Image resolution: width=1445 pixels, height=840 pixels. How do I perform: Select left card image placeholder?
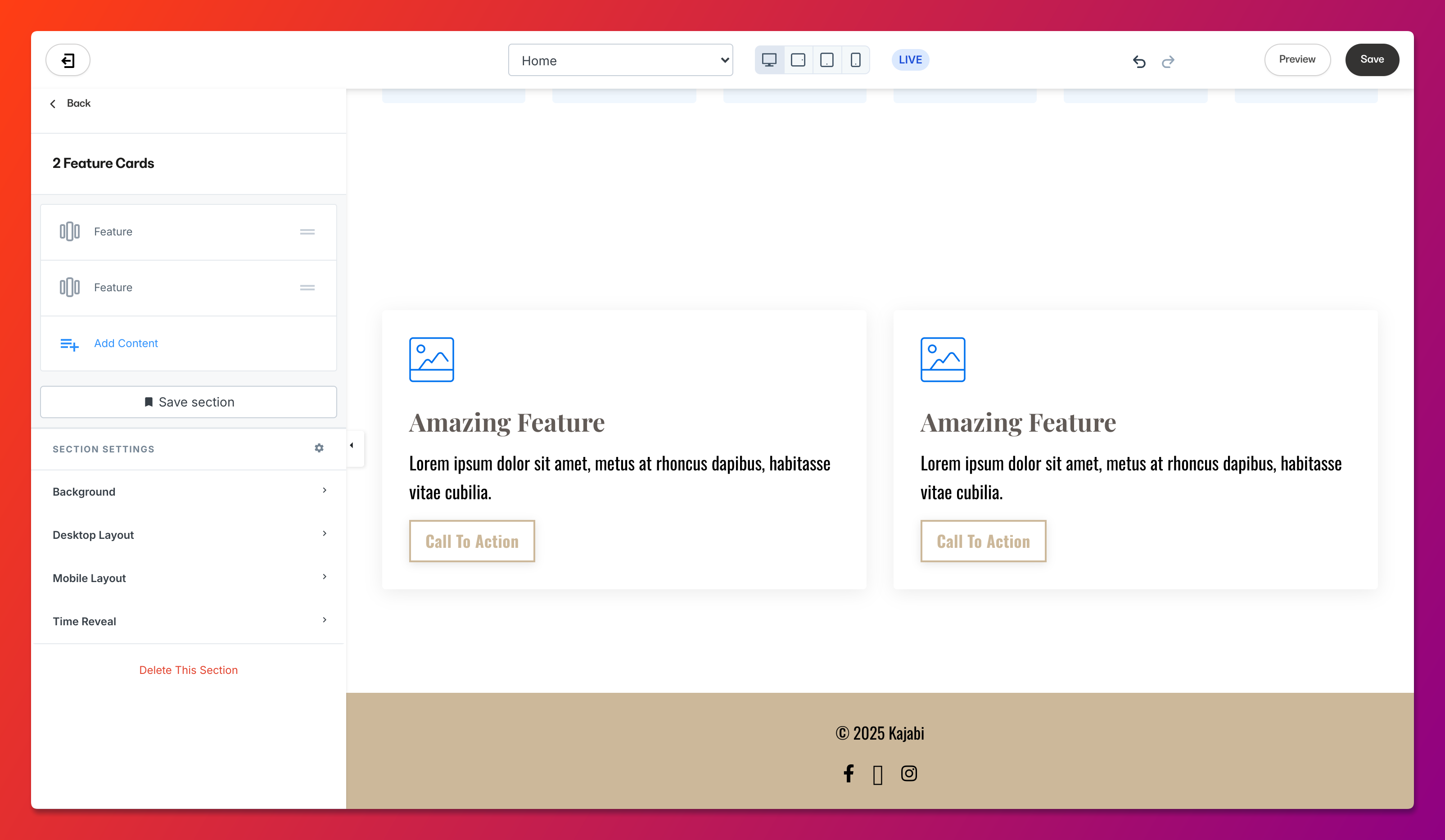tap(431, 360)
